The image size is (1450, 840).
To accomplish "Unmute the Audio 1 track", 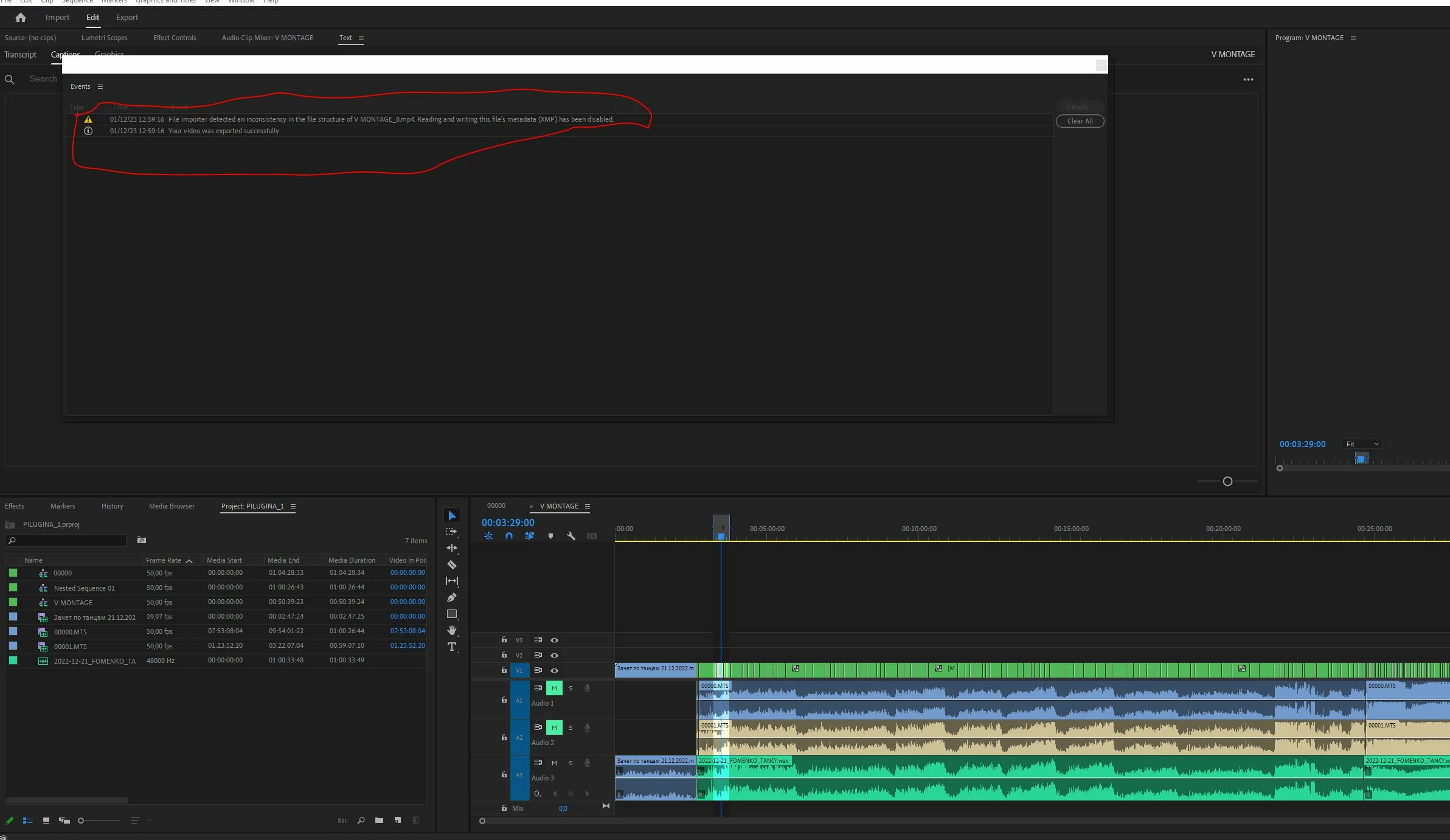I will (x=554, y=688).
